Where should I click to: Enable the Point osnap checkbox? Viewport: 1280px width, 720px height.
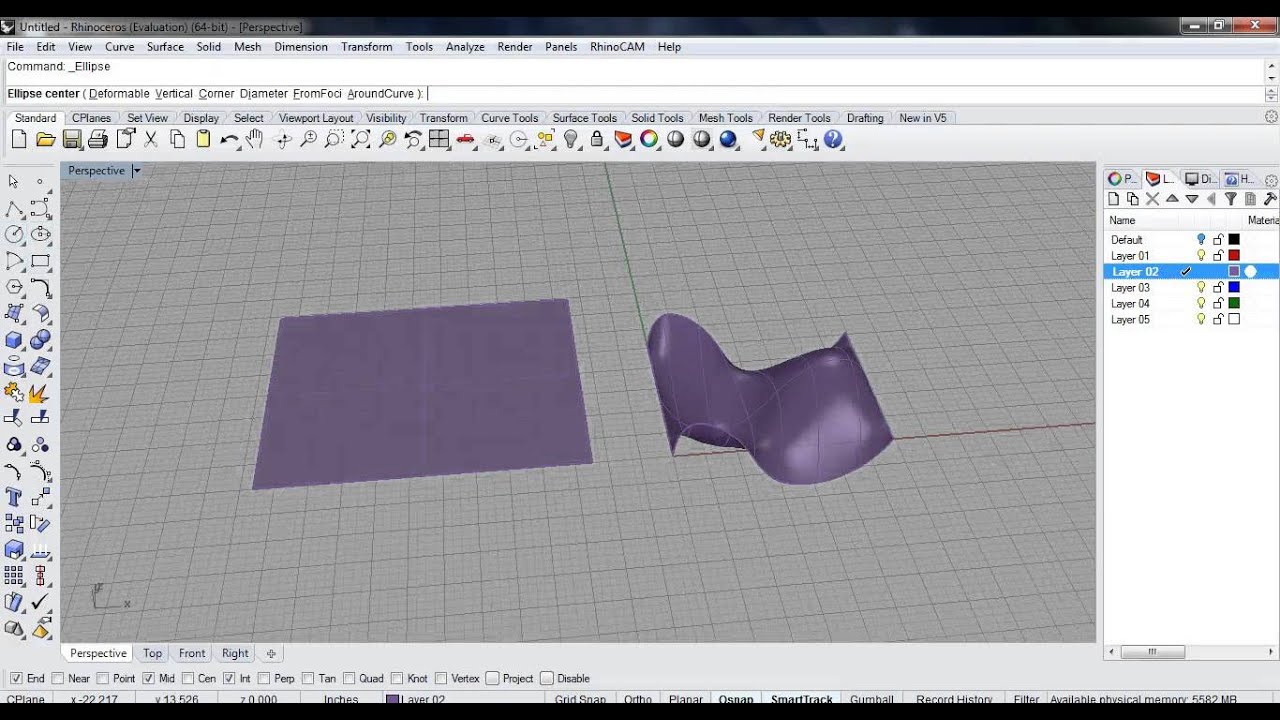(x=104, y=678)
